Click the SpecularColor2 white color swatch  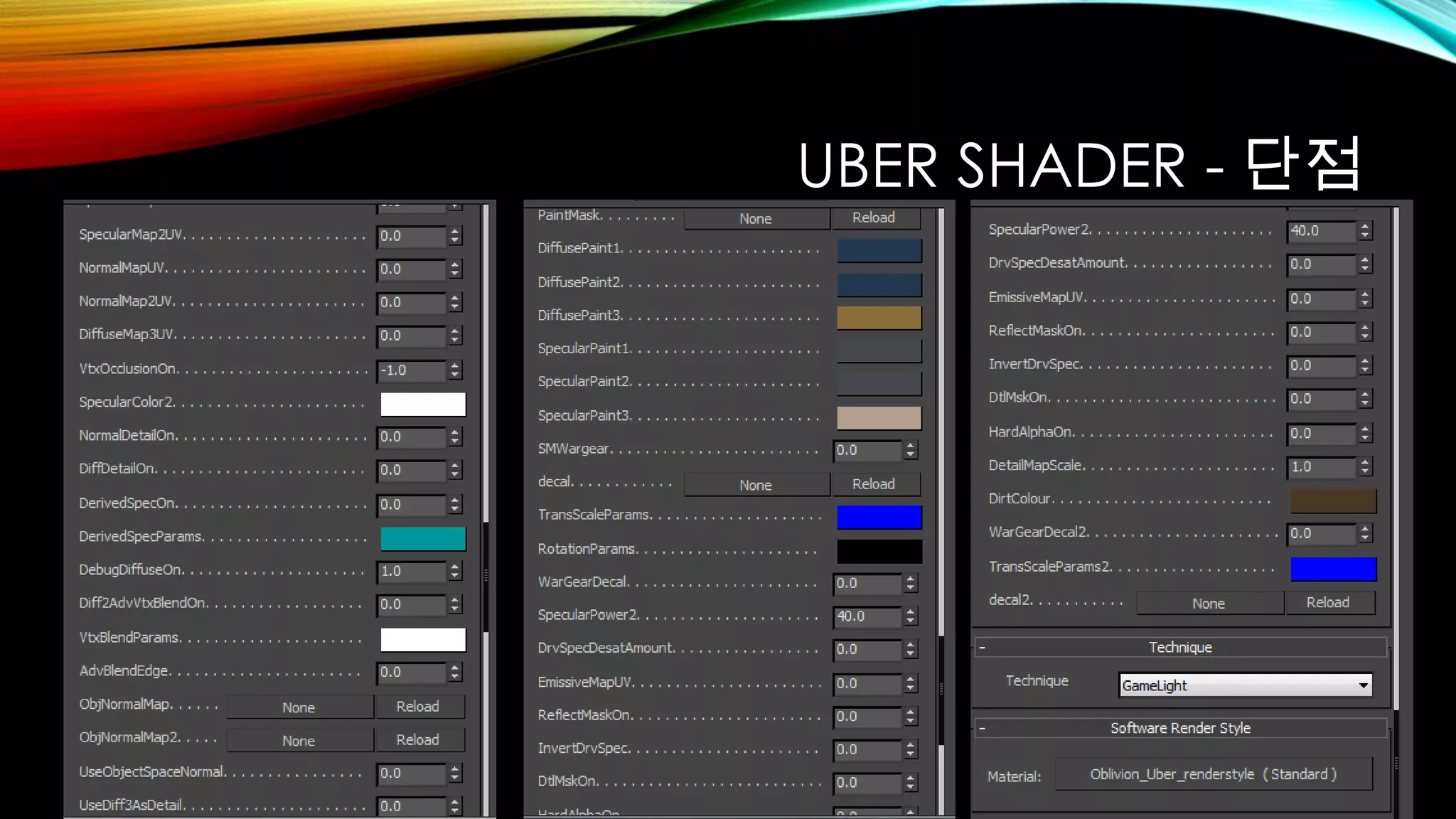(x=423, y=404)
